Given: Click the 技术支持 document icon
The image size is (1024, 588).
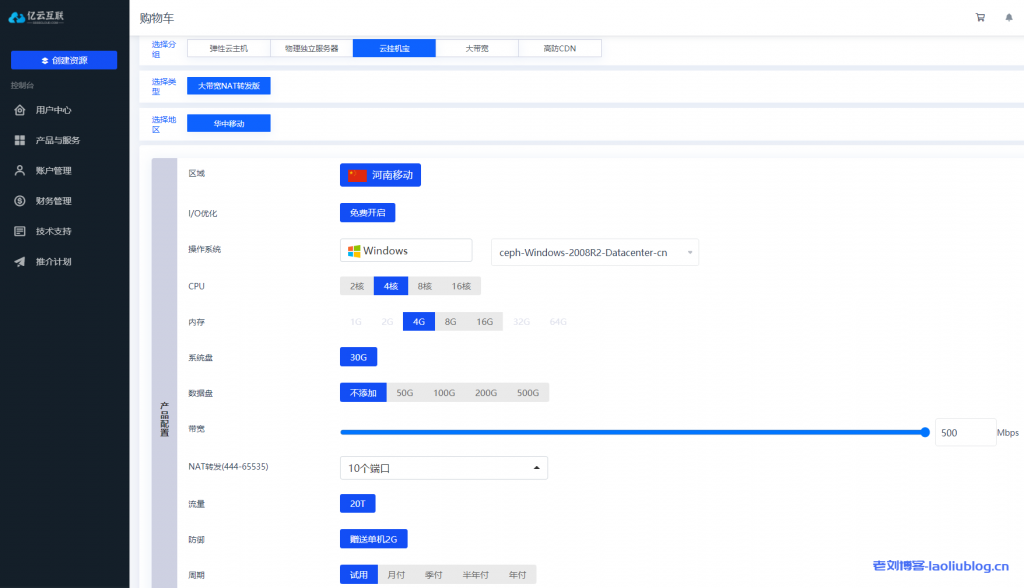Looking at the screenshot, I should click(x=20, y=231).
